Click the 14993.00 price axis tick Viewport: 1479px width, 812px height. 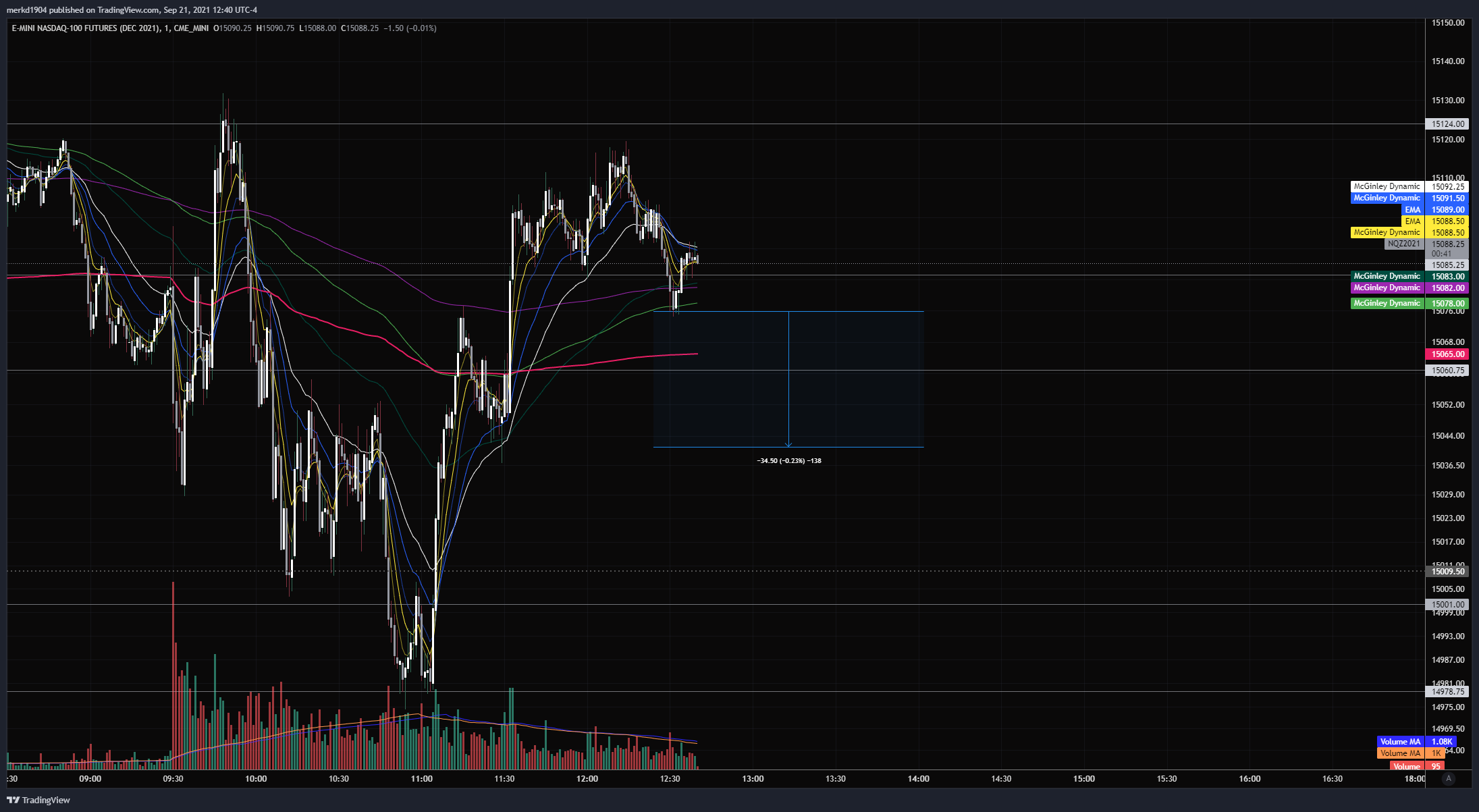(x=1448, y=637)
